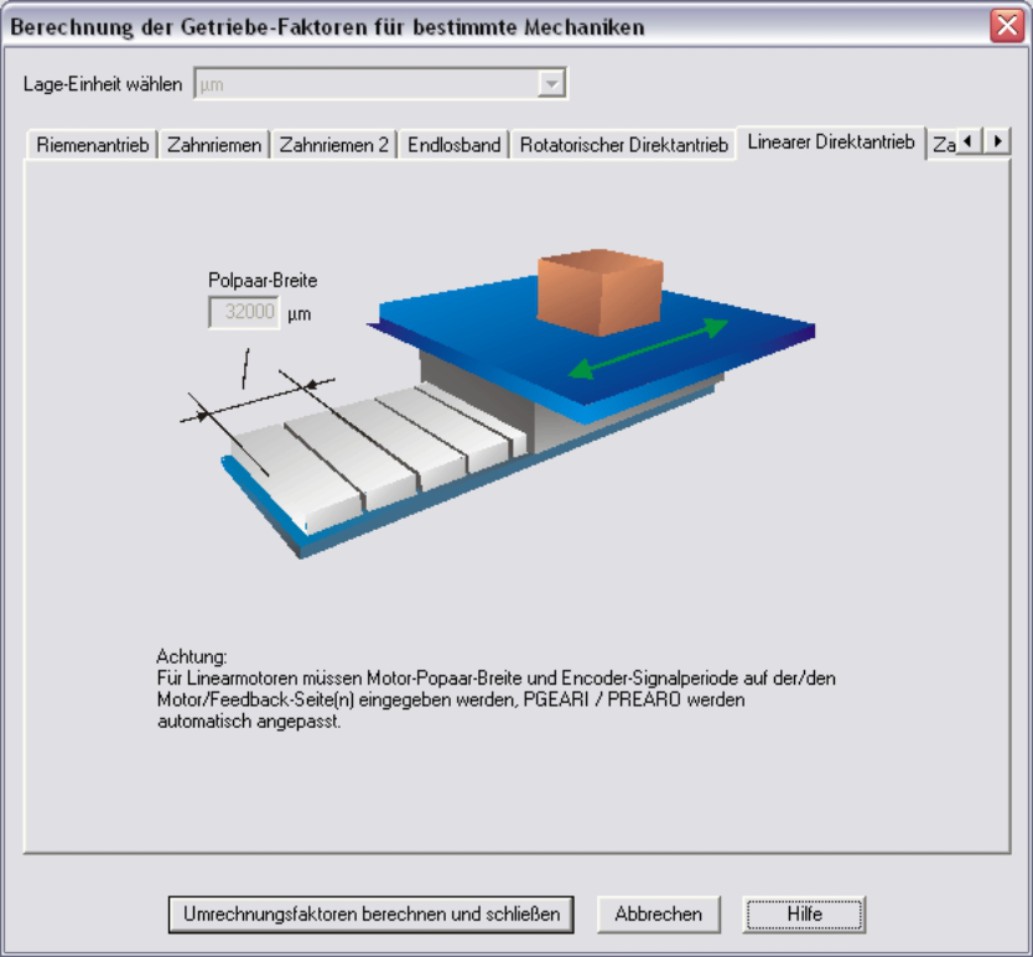Viewport: 1033px width, 957px height.
Task: Open the Rotatorischer Direktantrieb tab
Action: 623,145
